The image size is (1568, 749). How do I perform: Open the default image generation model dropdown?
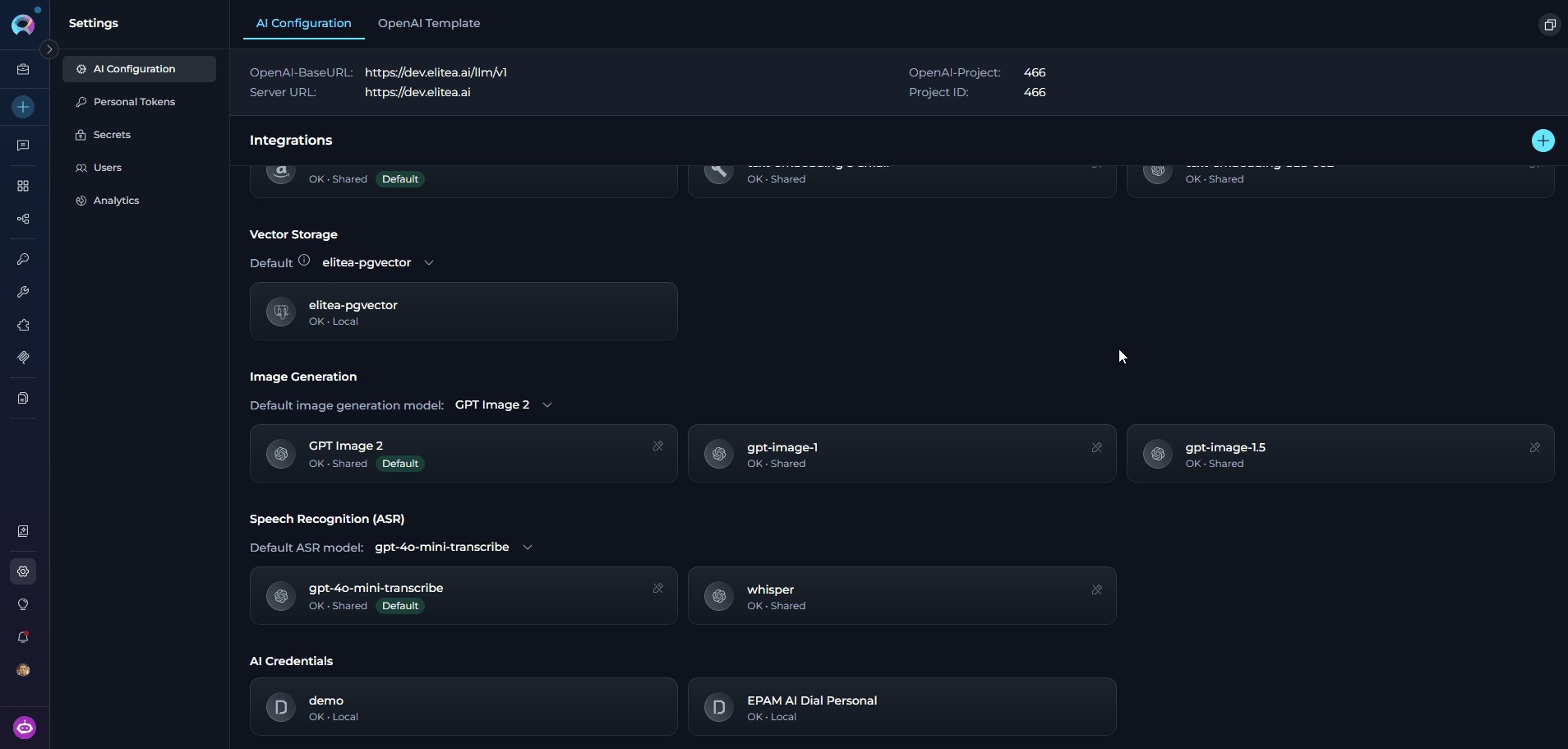pos(504,405)
